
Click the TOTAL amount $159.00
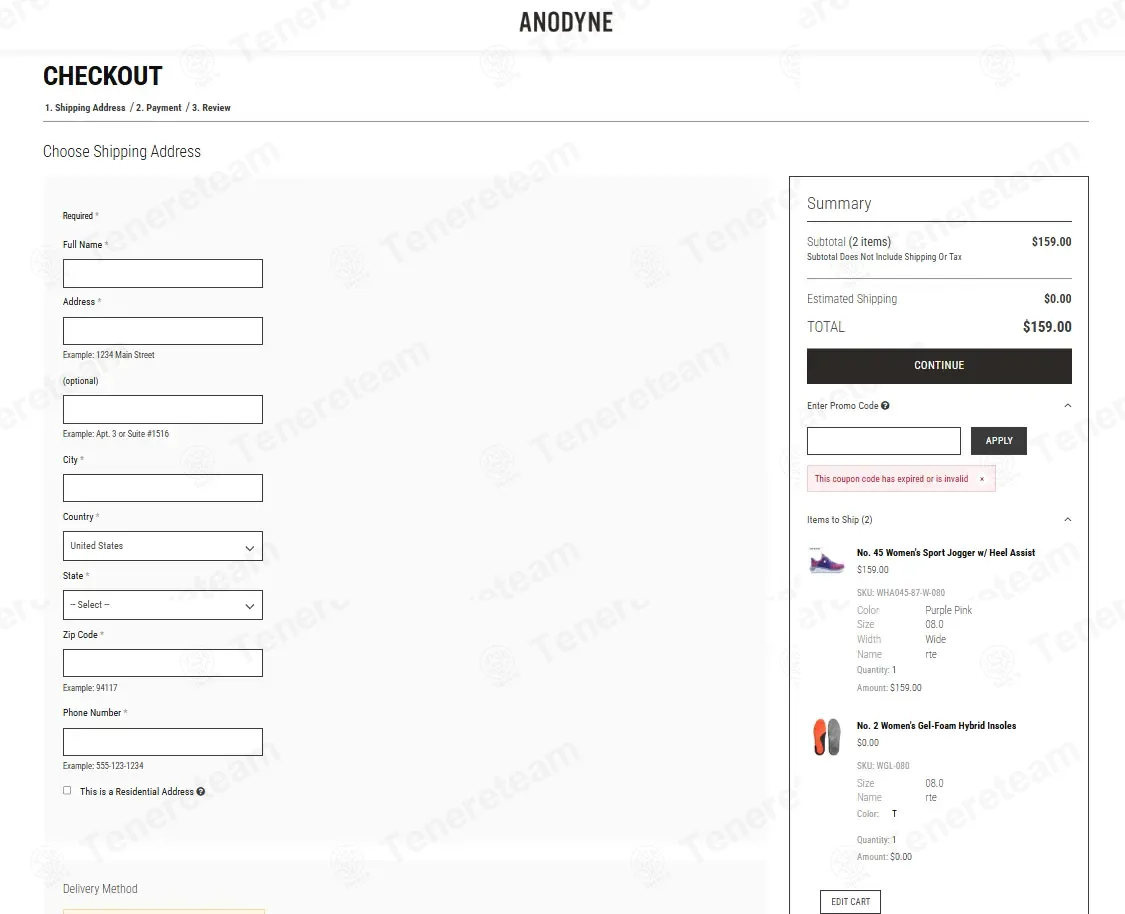pyautogui.click(x=1047, y=327)
